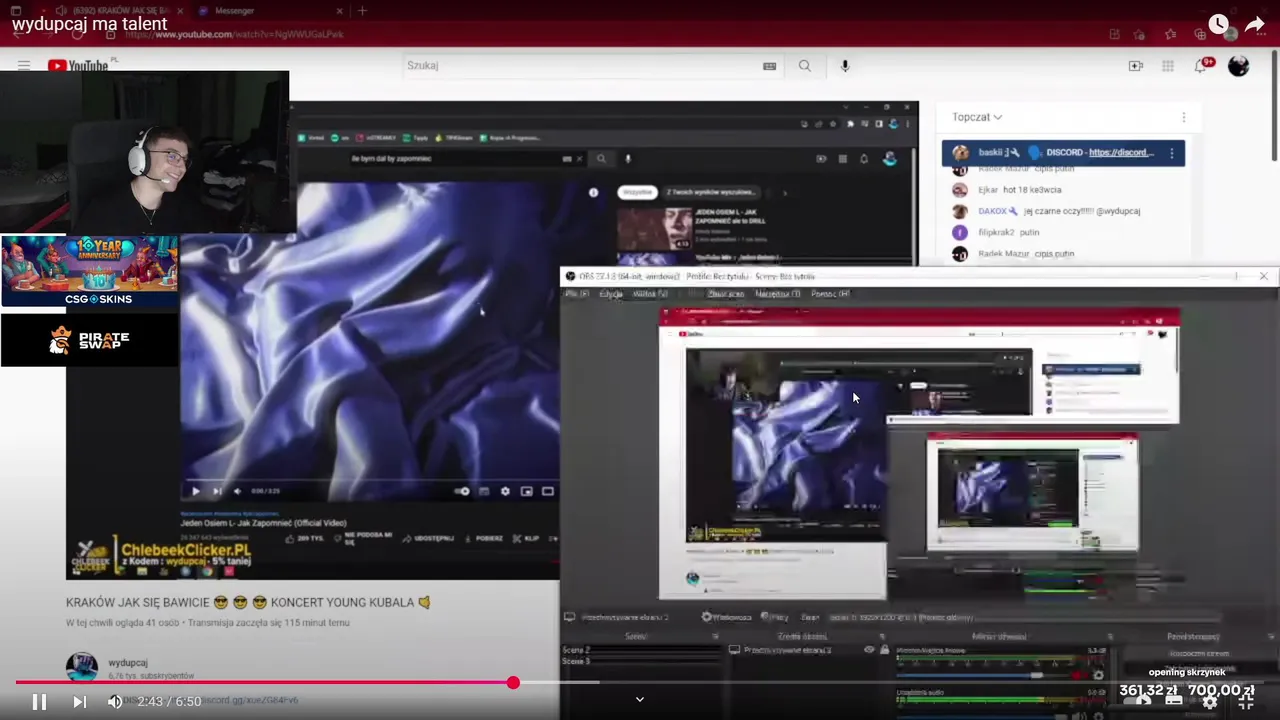Viewport: 1280px width, 720px height.
Task: Open the outer player settings gear
Action: [x=1209, y=702]
